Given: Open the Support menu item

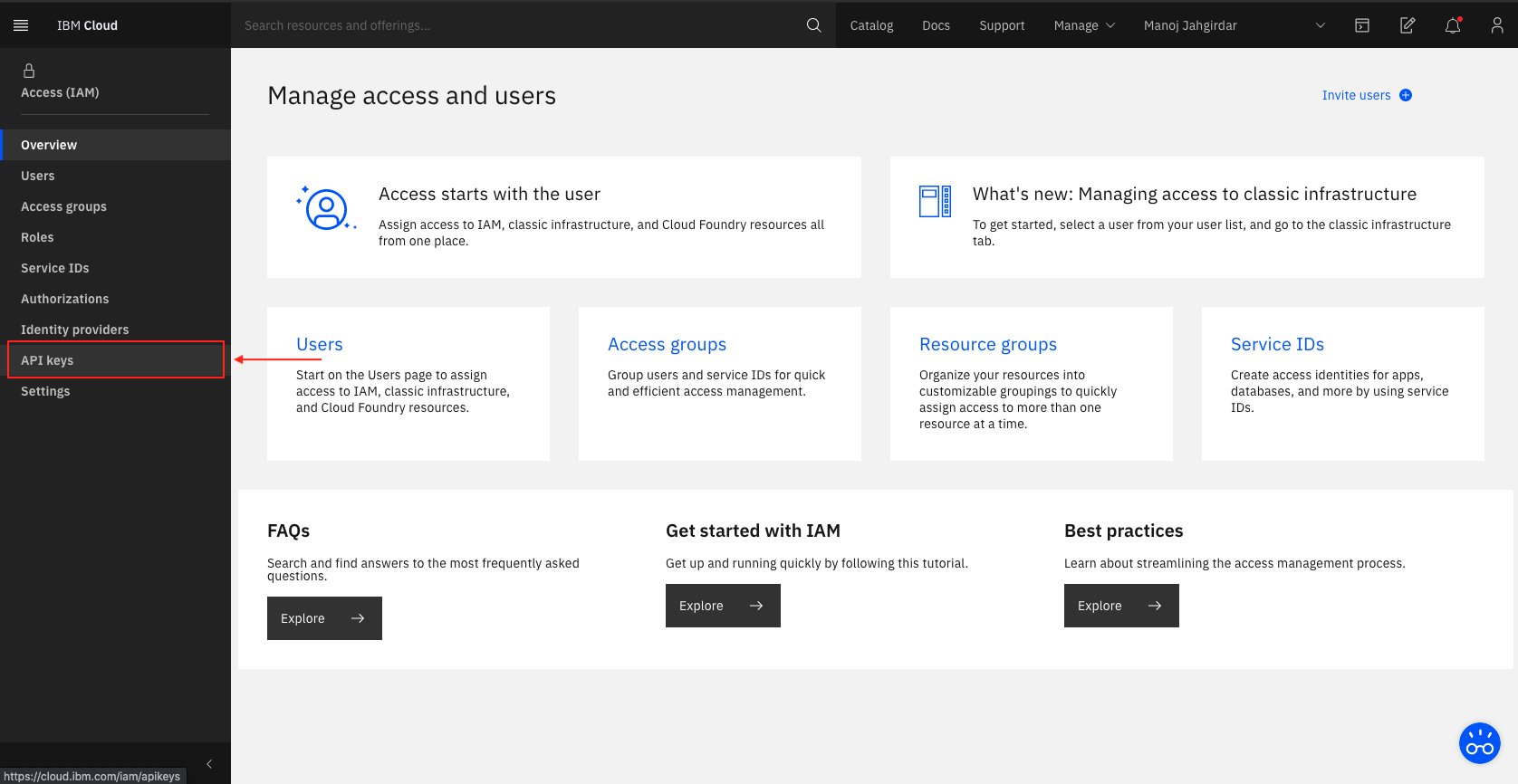Looking at the screenshot, I should click(x=1002, y=25).
